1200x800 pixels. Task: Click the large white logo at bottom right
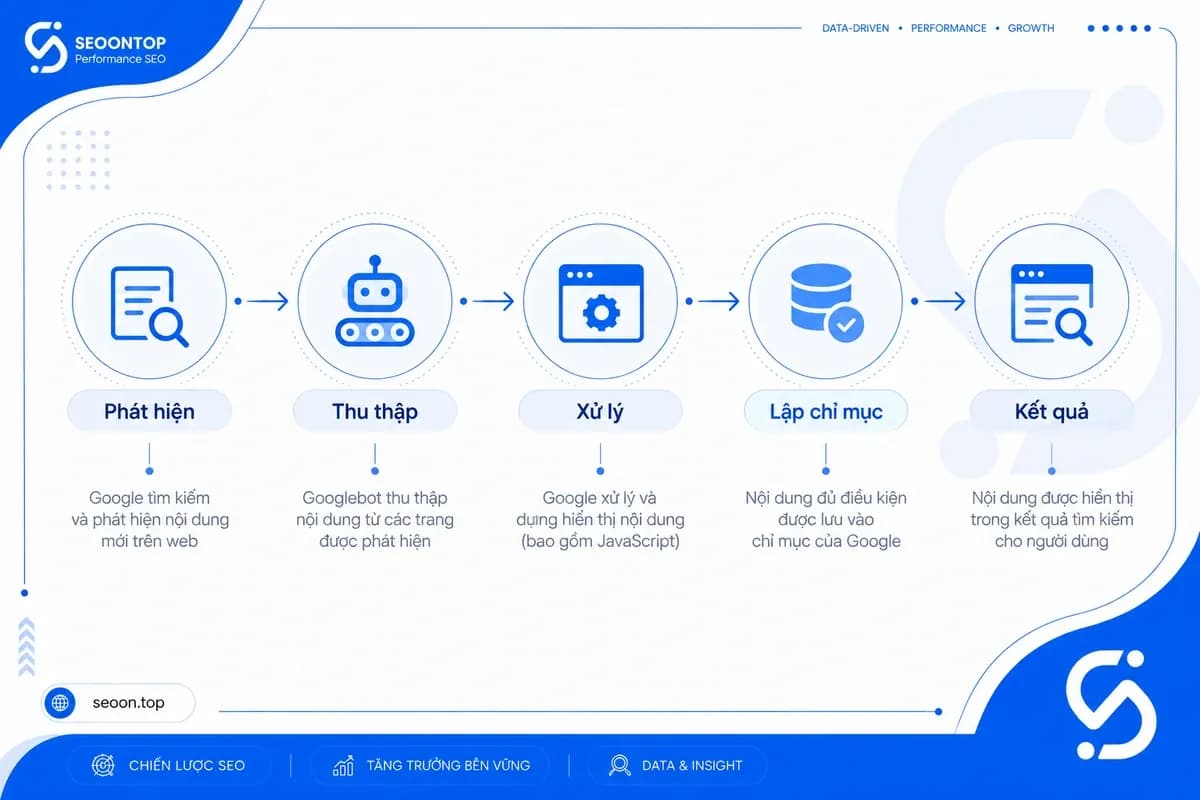pos(1111,702)
